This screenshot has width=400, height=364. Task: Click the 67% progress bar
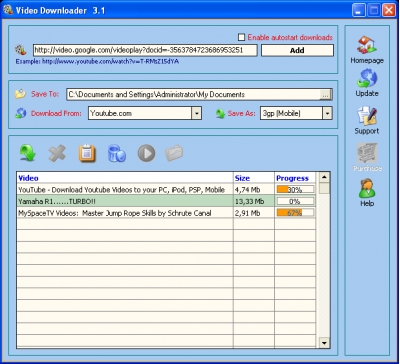295,213
